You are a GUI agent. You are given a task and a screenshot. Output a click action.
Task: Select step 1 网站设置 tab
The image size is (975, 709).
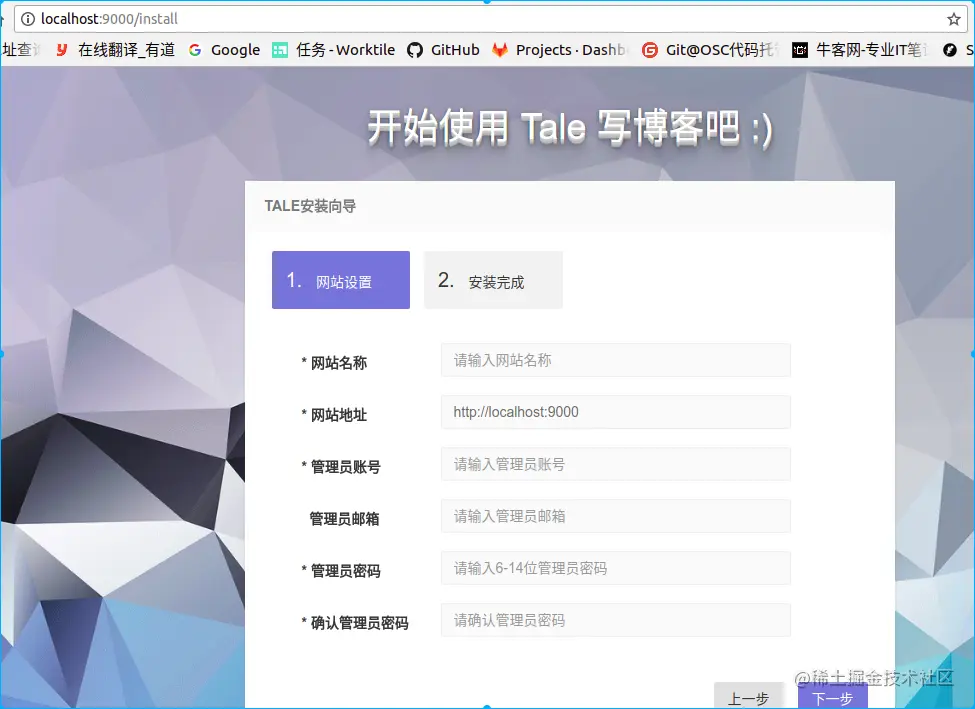point(341,280)
